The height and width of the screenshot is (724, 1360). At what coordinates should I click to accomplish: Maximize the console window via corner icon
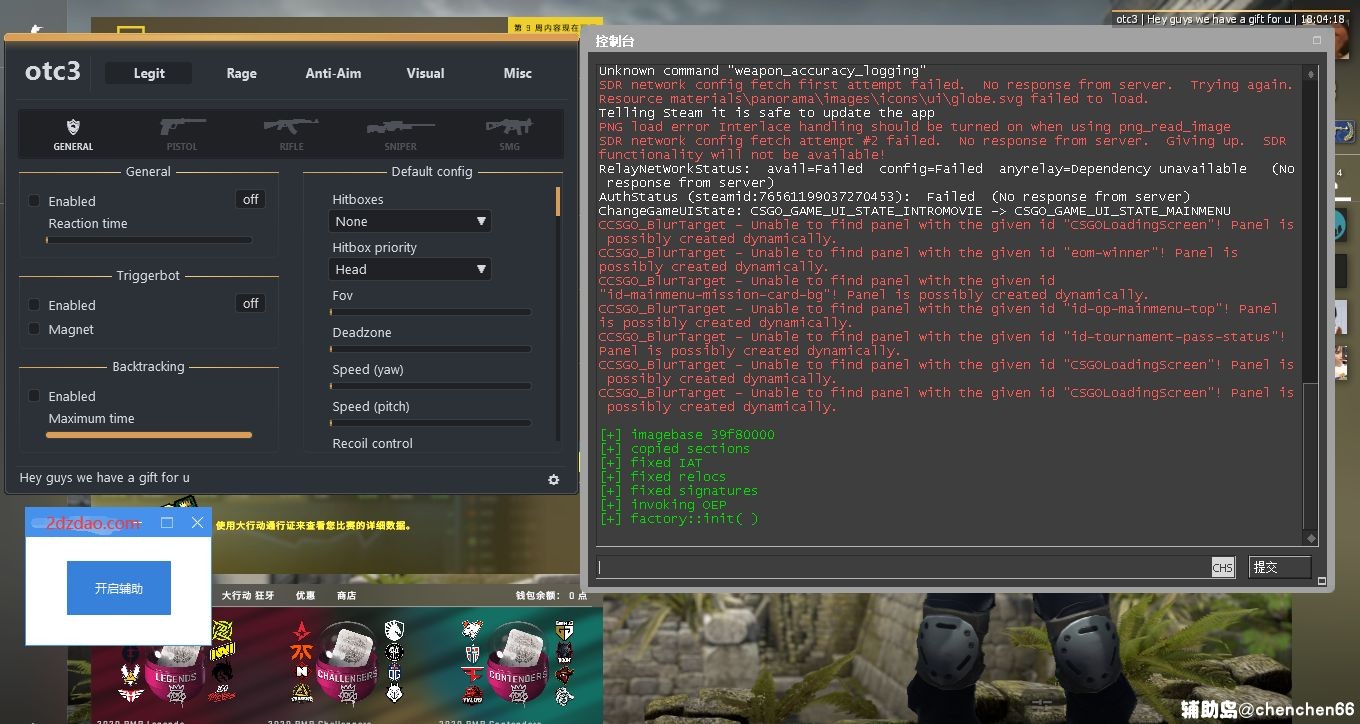point(1317,41)
